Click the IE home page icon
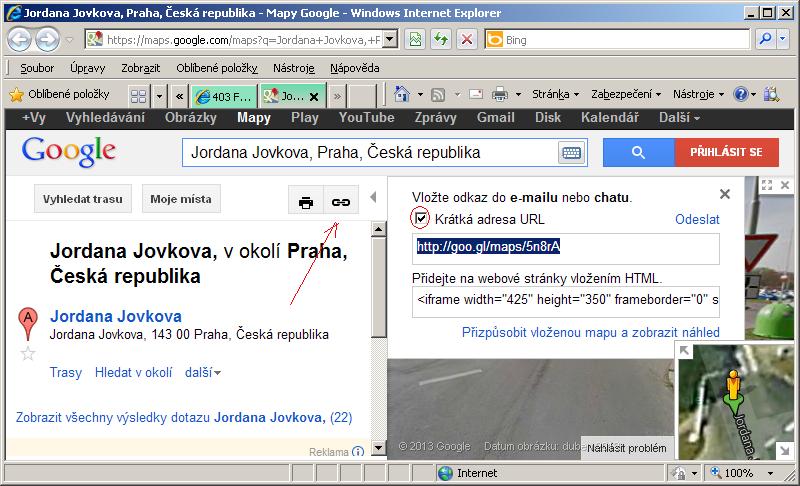 [403, 94]
